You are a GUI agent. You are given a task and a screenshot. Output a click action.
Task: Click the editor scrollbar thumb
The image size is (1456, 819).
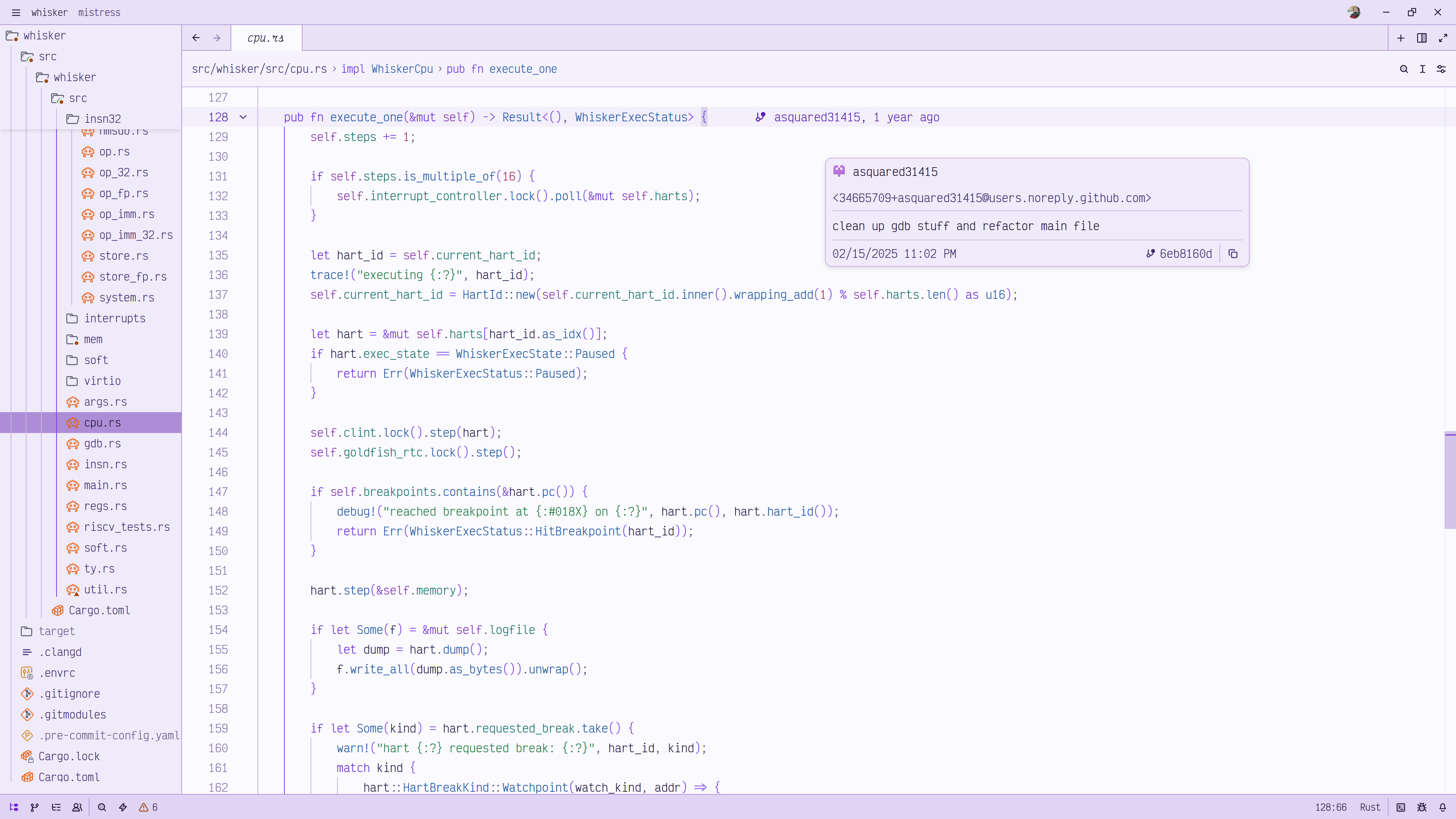(1450, 480)
